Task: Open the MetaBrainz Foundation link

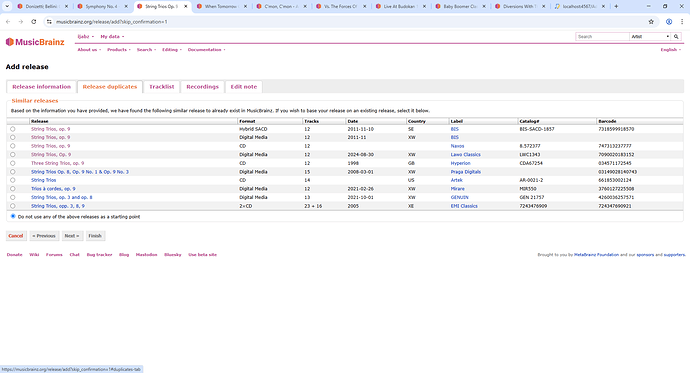Action: point(596,255)
